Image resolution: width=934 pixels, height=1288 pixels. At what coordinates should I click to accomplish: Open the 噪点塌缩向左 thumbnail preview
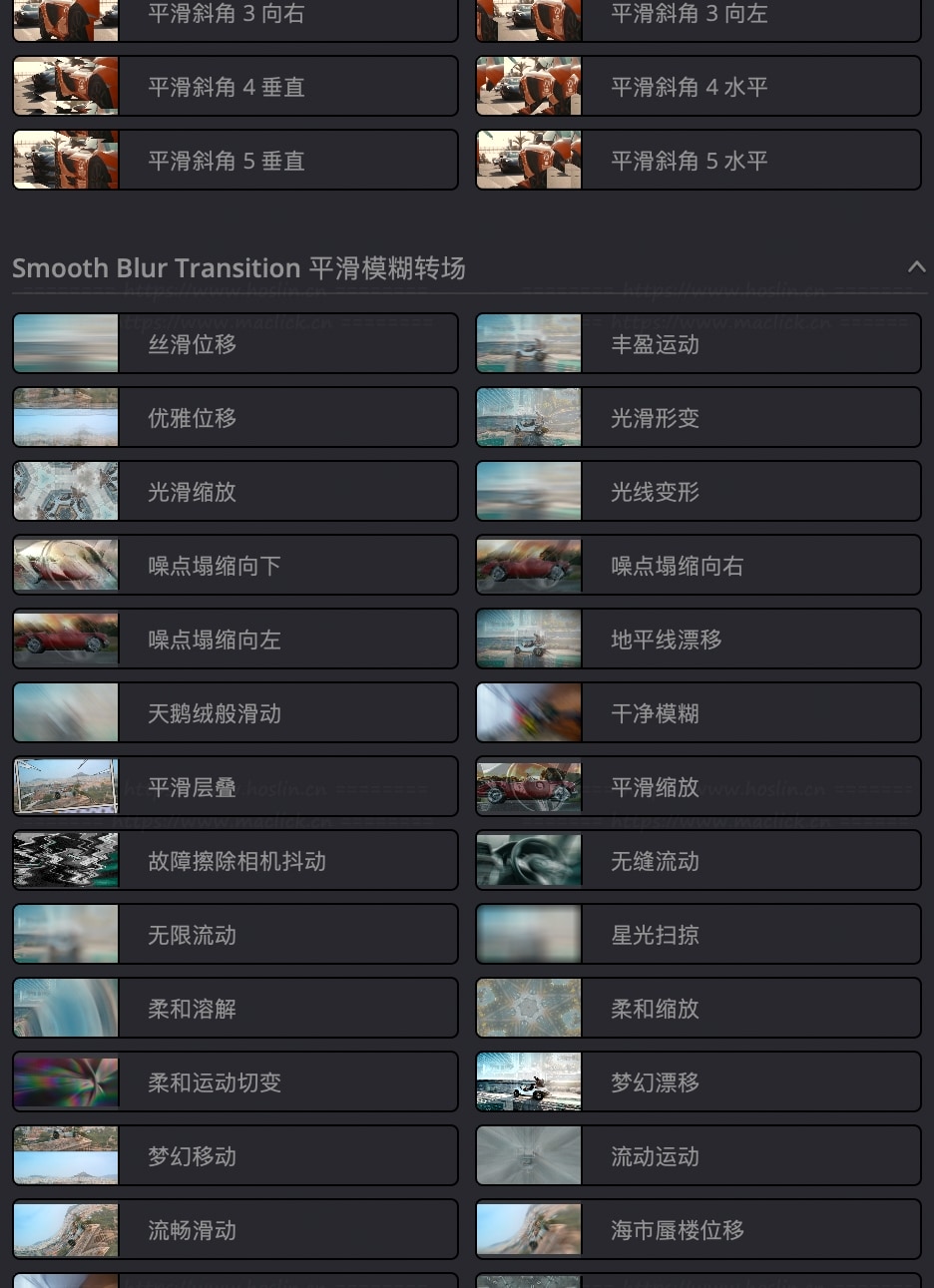pyautogui.click(x=66, y=640)
